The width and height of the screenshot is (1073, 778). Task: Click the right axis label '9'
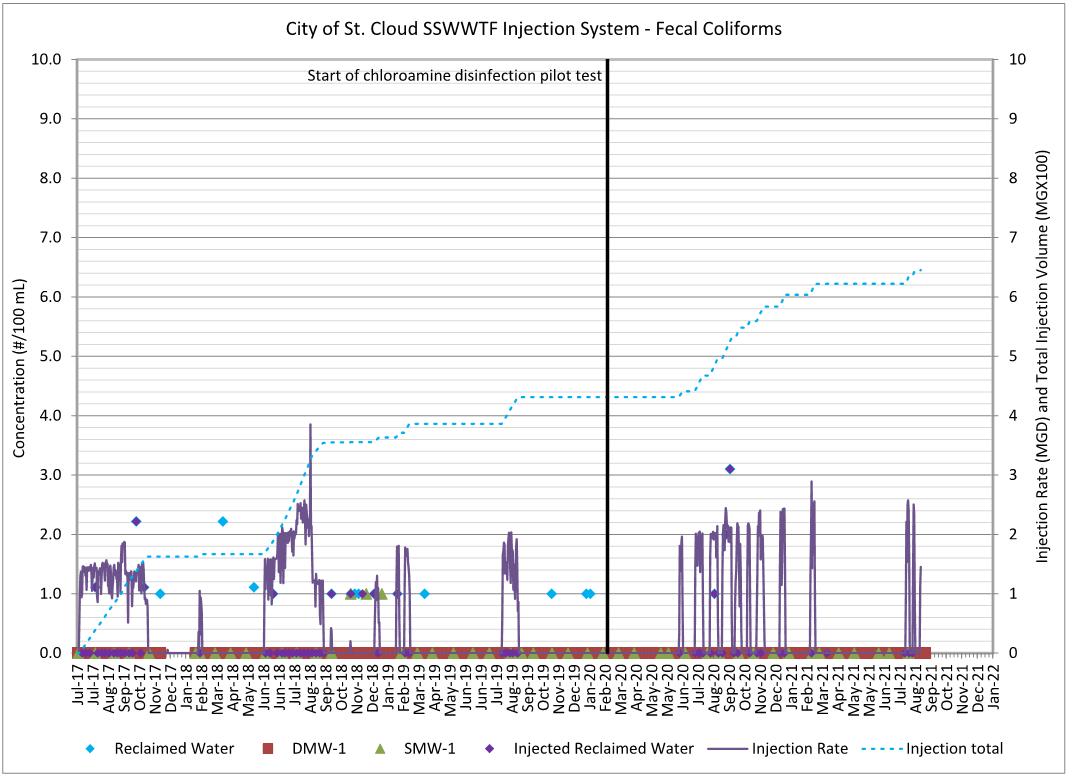1013,119
